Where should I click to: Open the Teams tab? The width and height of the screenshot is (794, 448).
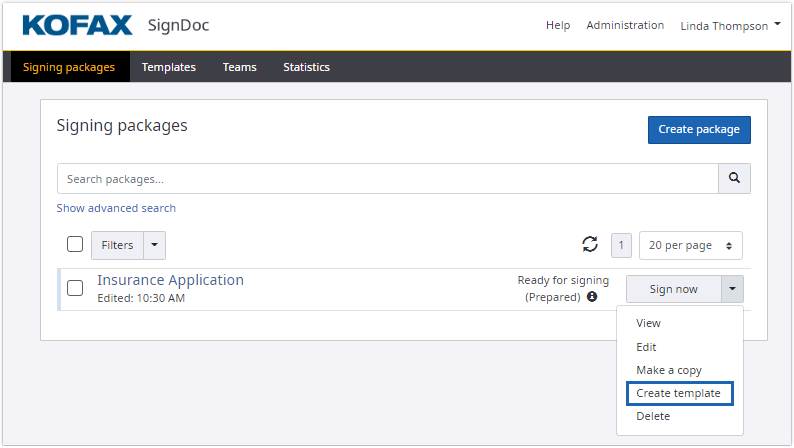coord(239,67)
